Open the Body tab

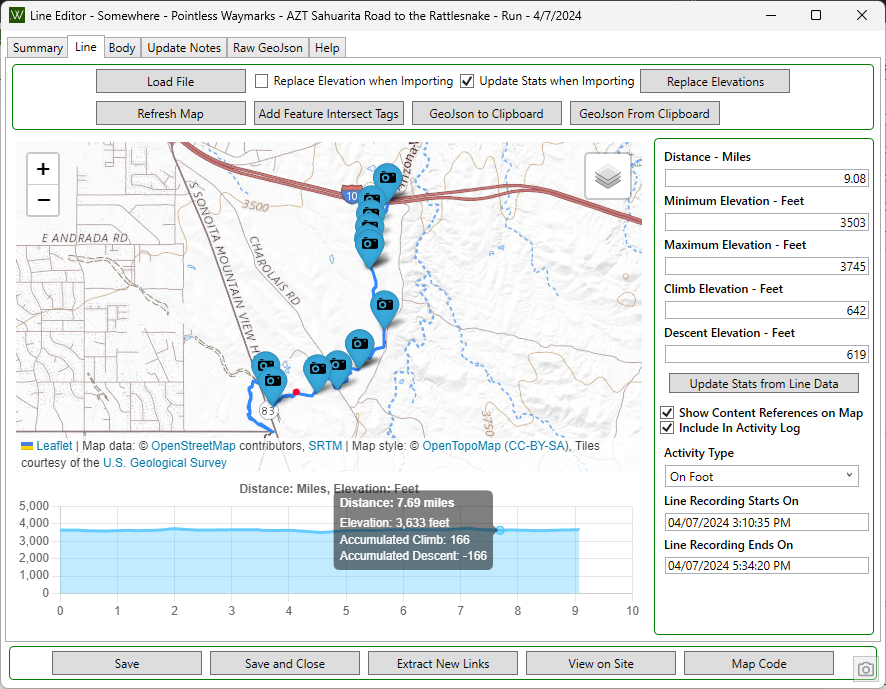click(x=122, y=48)
